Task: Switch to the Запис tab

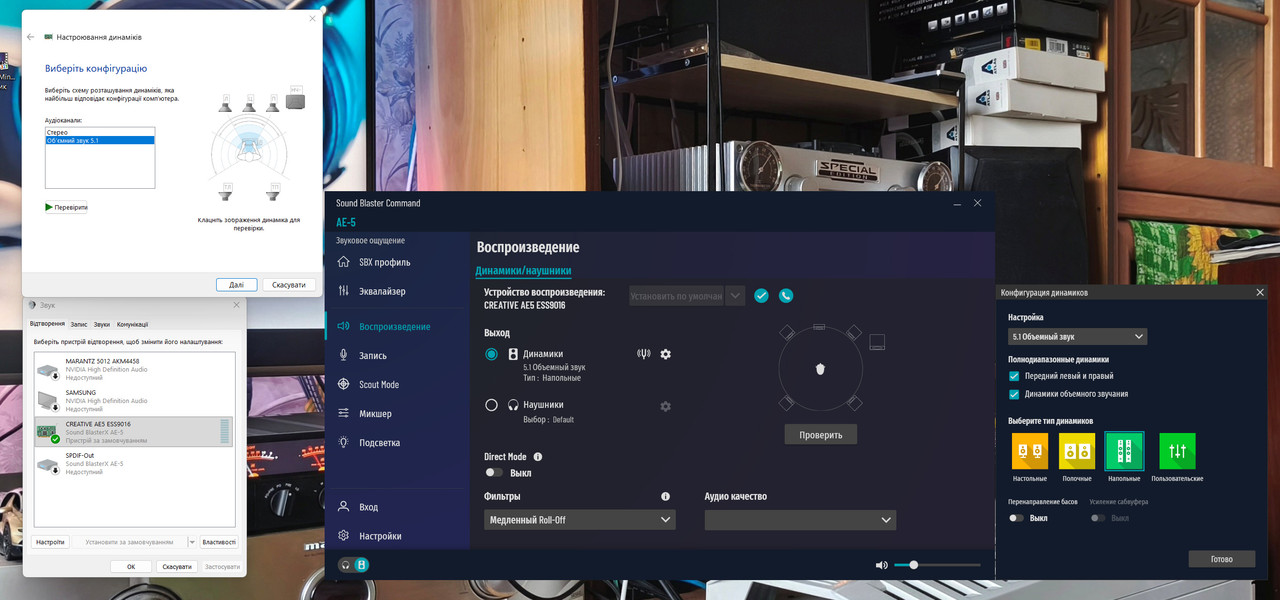Action: [x=79, y=324]
